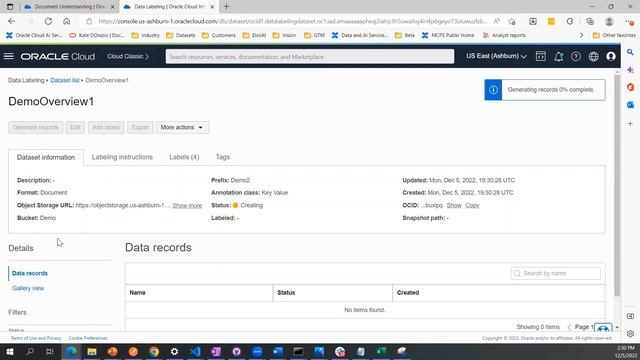Click the Cookie Preferences link
The image size is (640, 360).
click(88, 338)
